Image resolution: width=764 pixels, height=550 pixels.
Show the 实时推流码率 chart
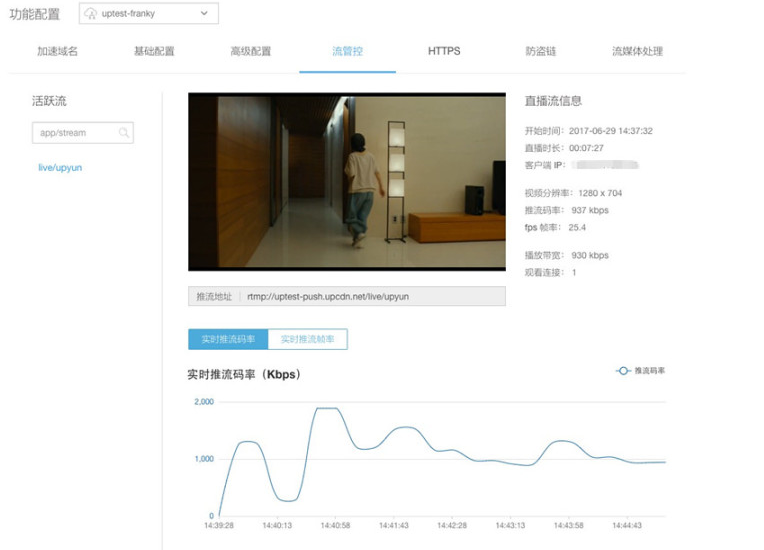pyautogui.click(x=228, y=340)
